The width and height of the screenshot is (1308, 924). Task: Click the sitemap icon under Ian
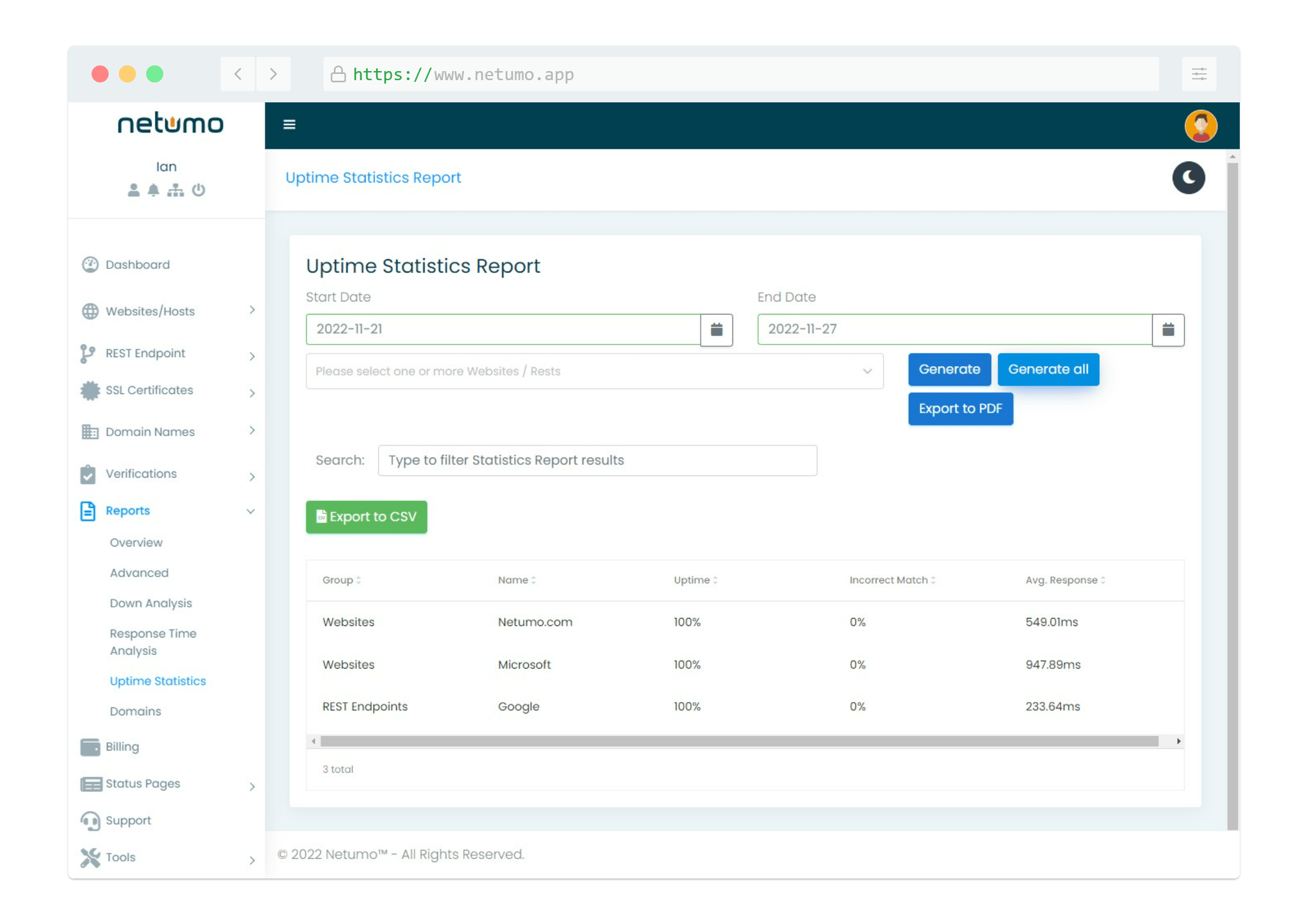coord(176,190)
